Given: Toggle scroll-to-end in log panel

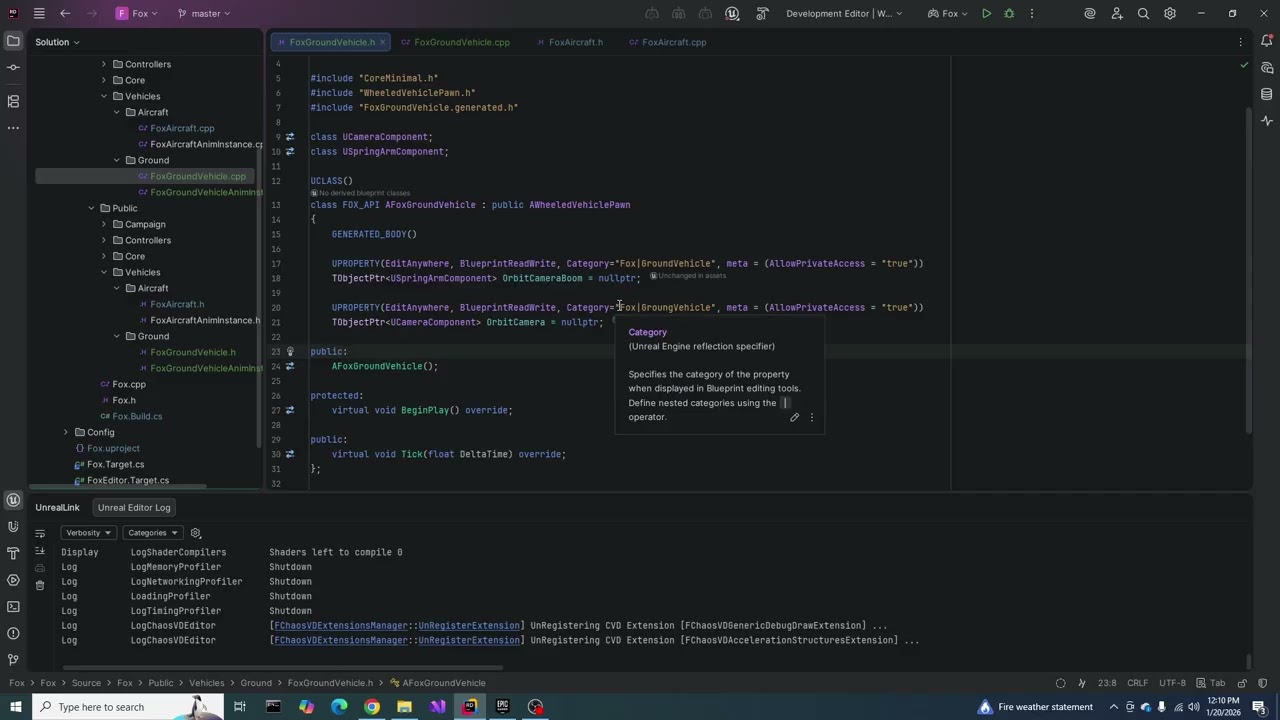Looking at the screenshot, I should coord(40,551).
